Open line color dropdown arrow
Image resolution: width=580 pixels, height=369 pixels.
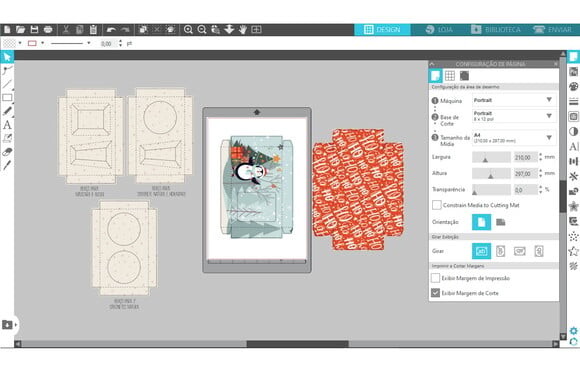(x=43, y=43)
